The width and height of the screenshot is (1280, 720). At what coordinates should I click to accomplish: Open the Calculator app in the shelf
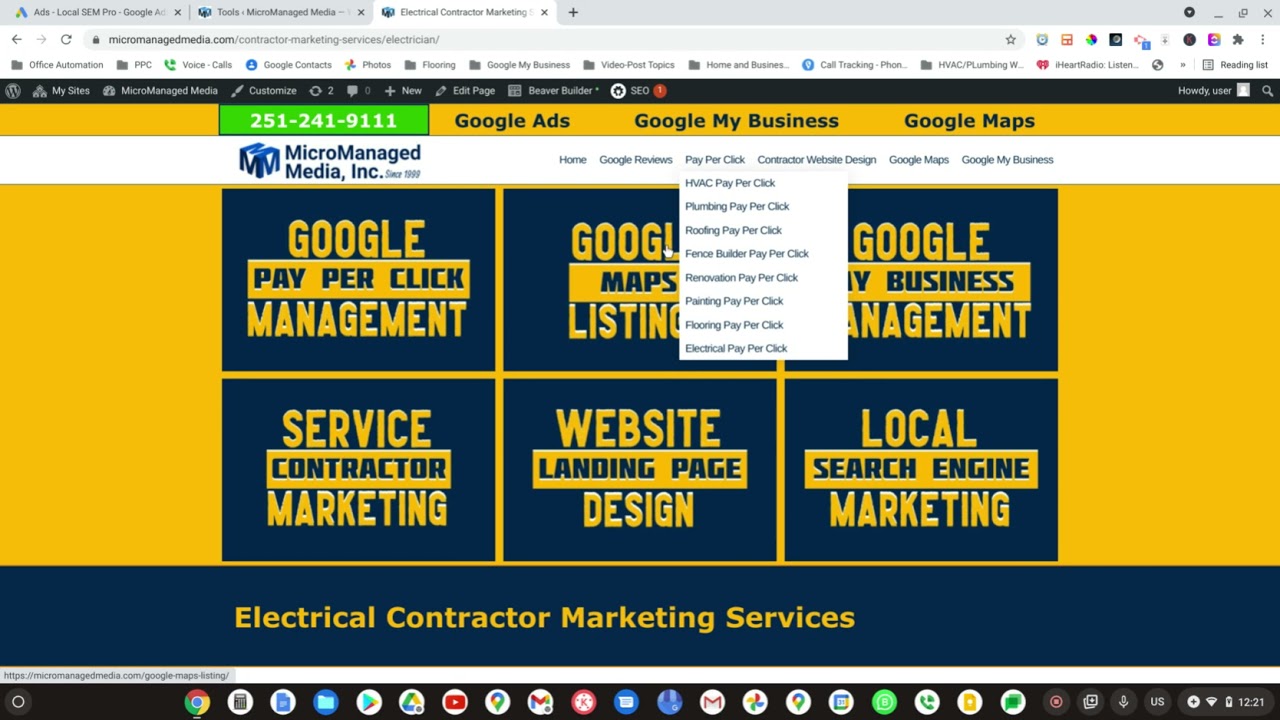pos(240,702)
